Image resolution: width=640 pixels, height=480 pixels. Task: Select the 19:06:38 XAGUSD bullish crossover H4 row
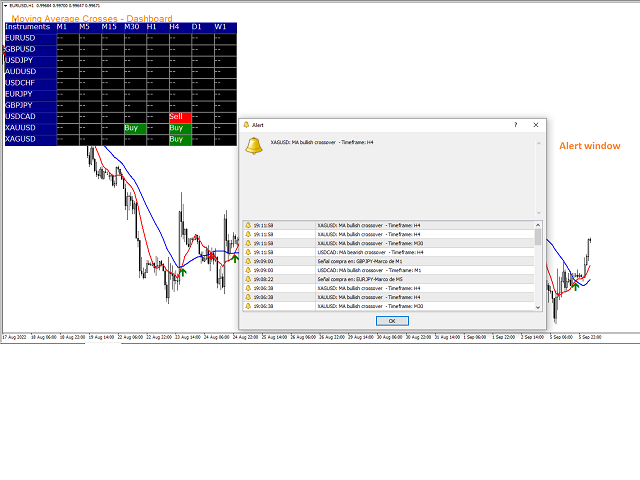[389, 288]
